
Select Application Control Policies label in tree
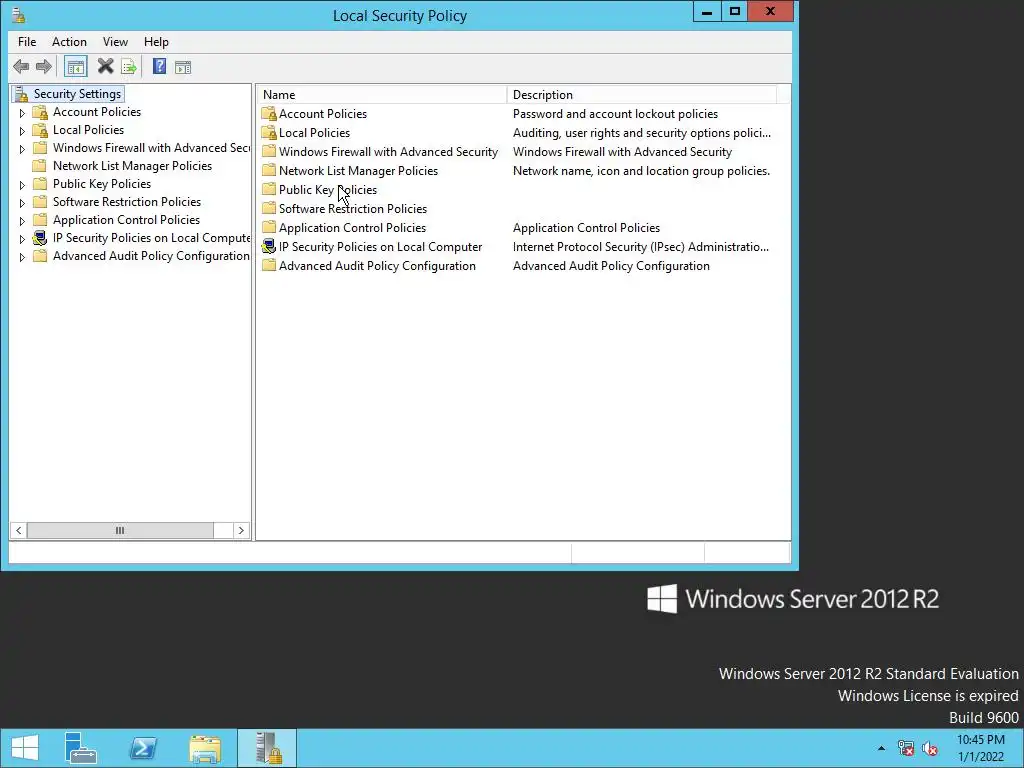(x=126, y=220)
